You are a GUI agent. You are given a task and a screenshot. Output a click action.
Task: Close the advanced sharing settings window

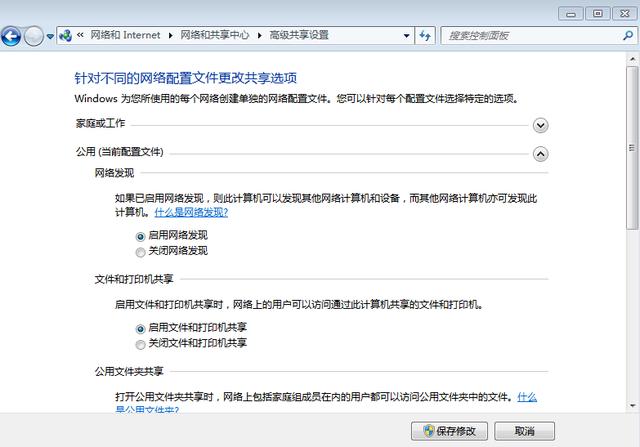[x=624, y=14]
